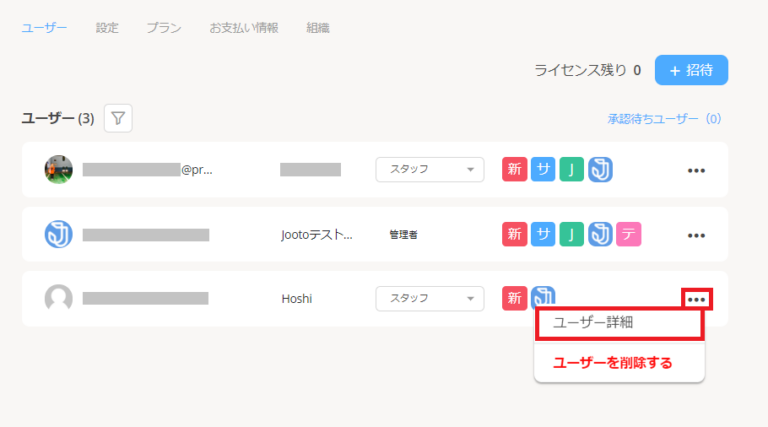The width and height of the screenshot is (768, 427).
Task: Click the red 新 board icon in the Jootoテスト row
Action: tap(514, 234)
